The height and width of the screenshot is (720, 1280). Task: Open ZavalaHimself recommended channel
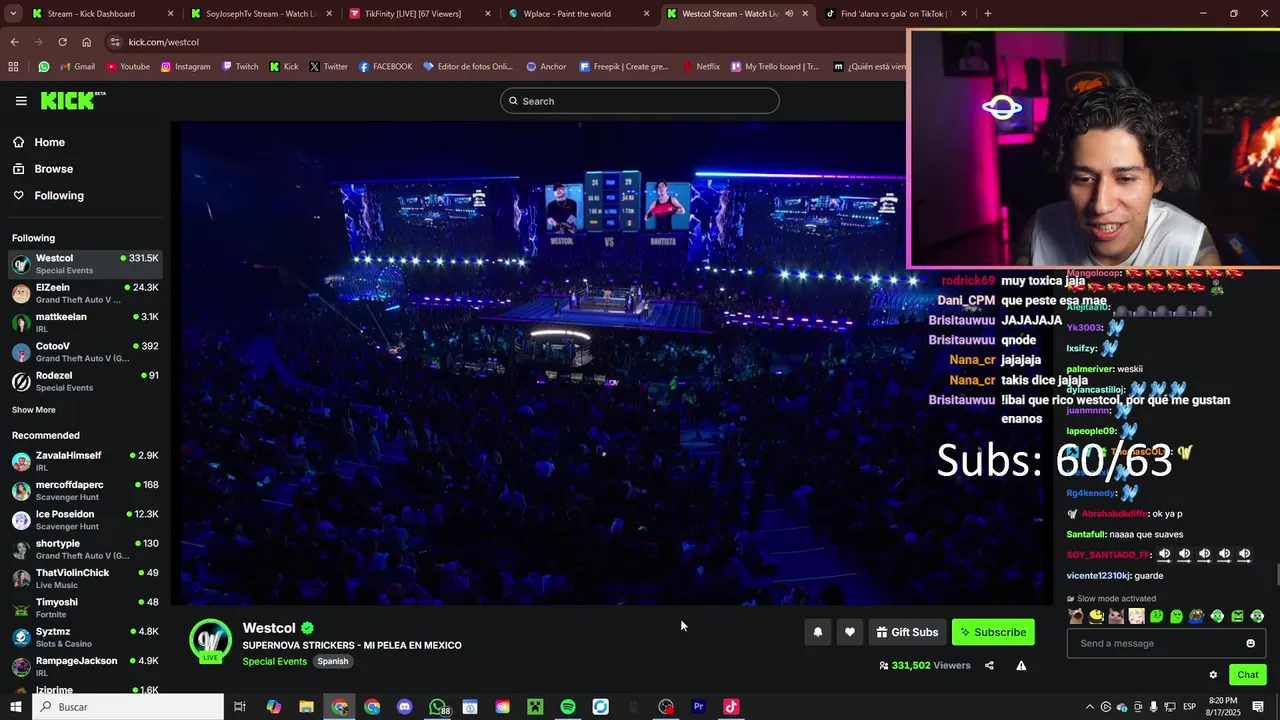(85, 461)
